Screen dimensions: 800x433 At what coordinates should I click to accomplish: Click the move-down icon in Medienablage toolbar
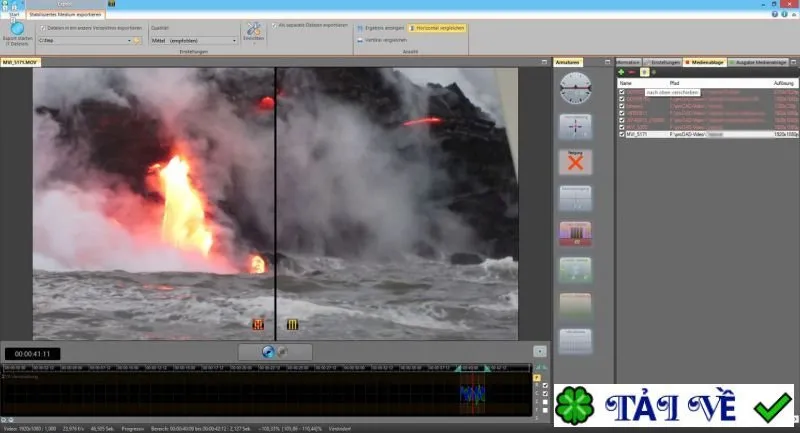[654, 72]
